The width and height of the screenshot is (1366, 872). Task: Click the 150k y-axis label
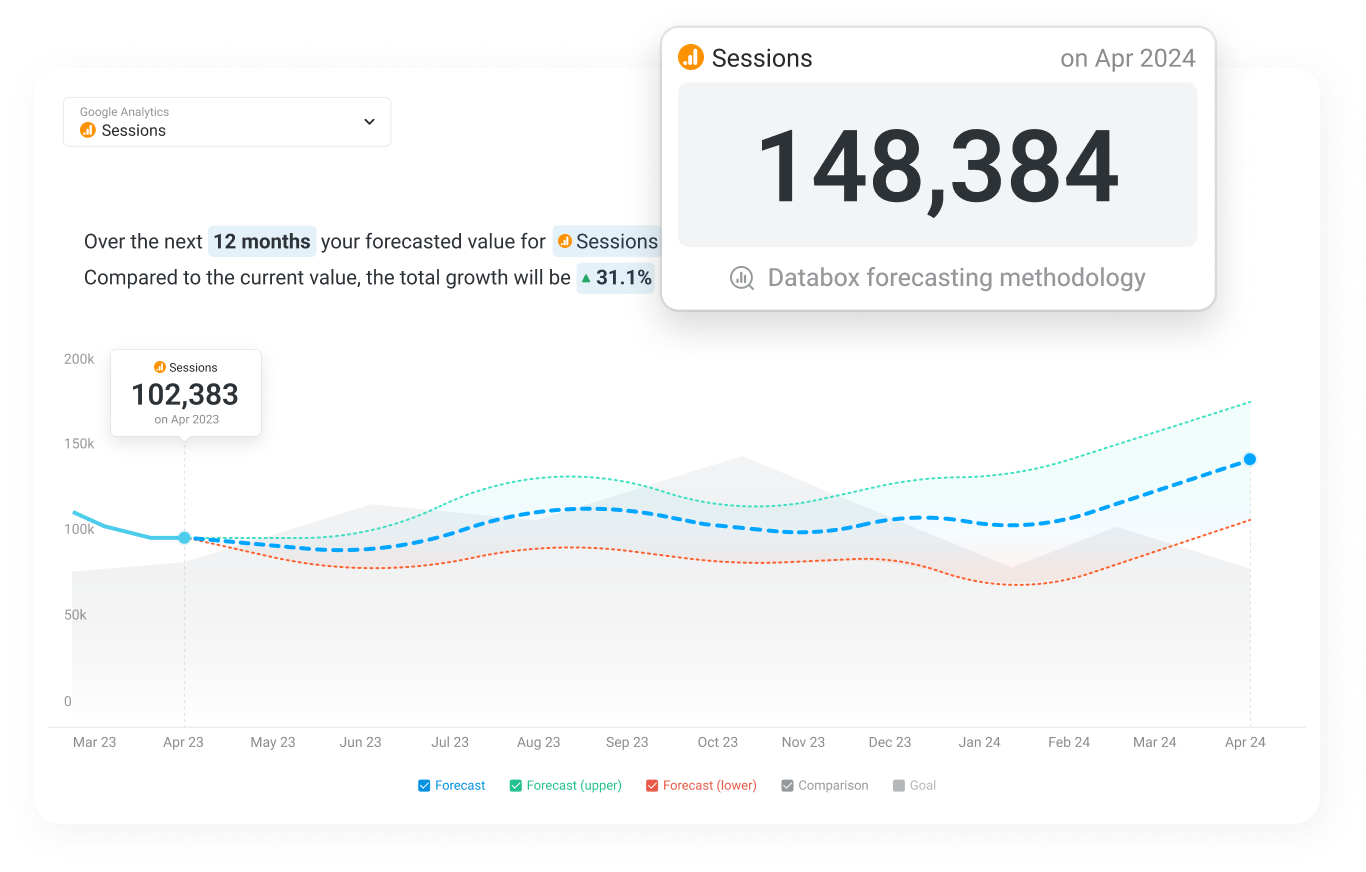79,443
